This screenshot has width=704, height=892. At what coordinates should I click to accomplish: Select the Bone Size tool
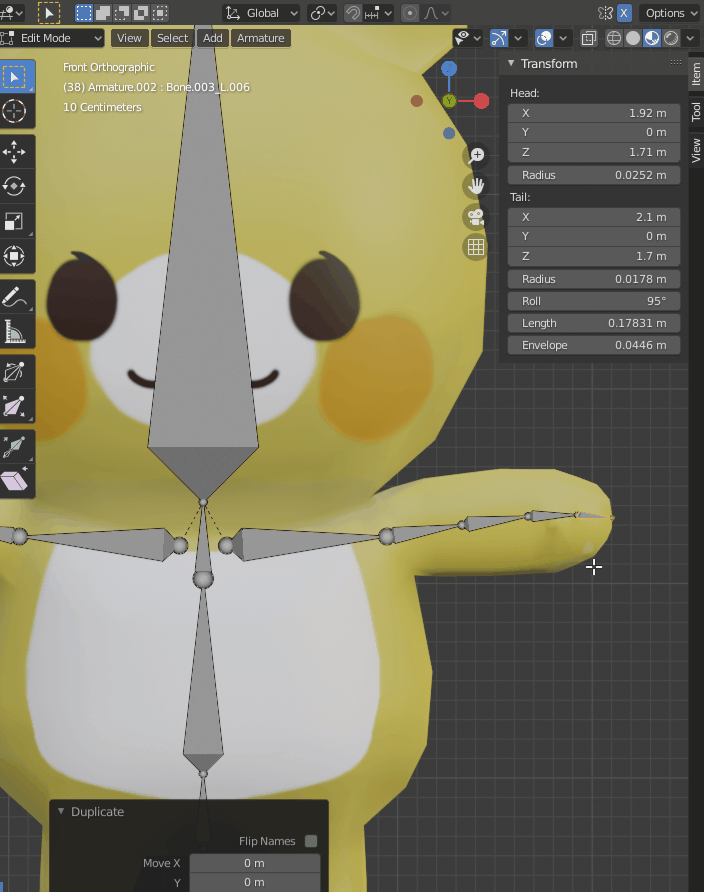click(x=14, y=406)
